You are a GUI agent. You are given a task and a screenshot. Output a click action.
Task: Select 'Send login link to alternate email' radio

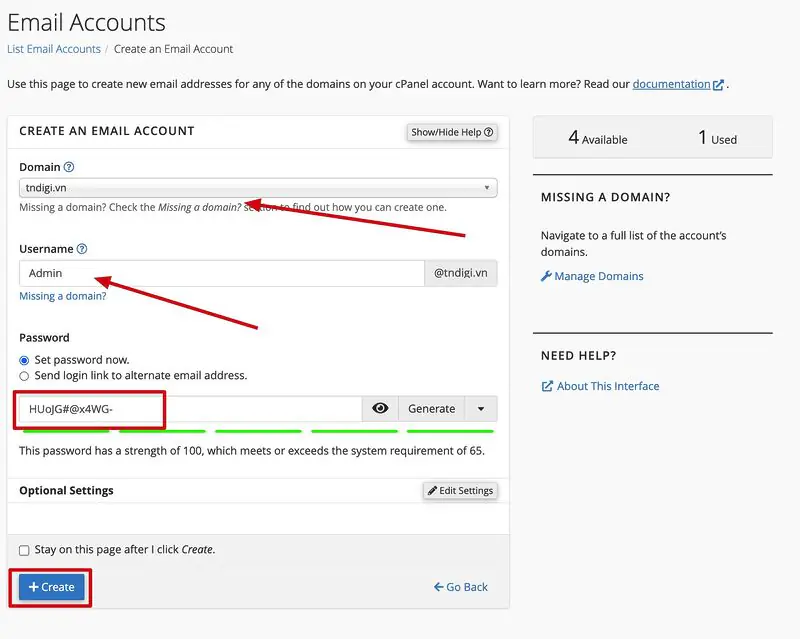click(24, 376)
